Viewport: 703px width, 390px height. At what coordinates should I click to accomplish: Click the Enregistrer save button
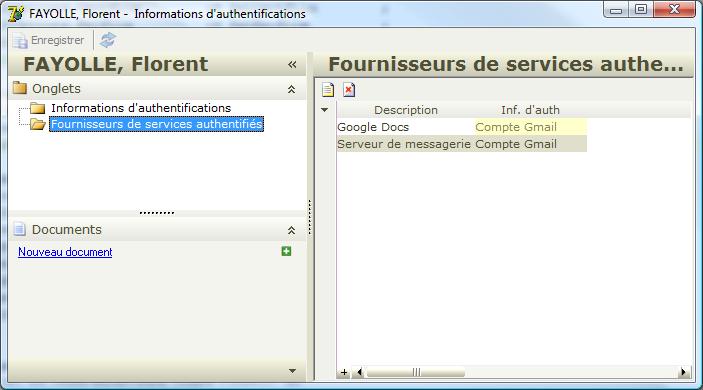tap(48, 40)
